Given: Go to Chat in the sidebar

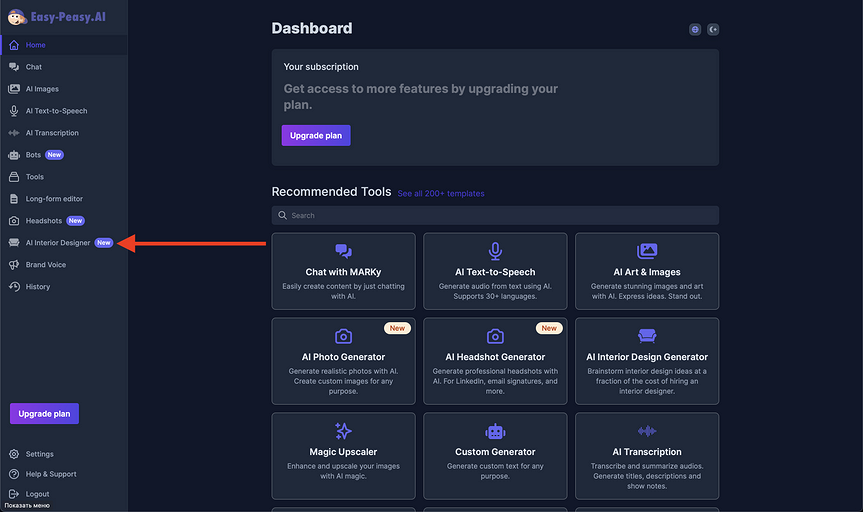Looking at the screenshot, I should pyautogui.click(x=34, y=67).
